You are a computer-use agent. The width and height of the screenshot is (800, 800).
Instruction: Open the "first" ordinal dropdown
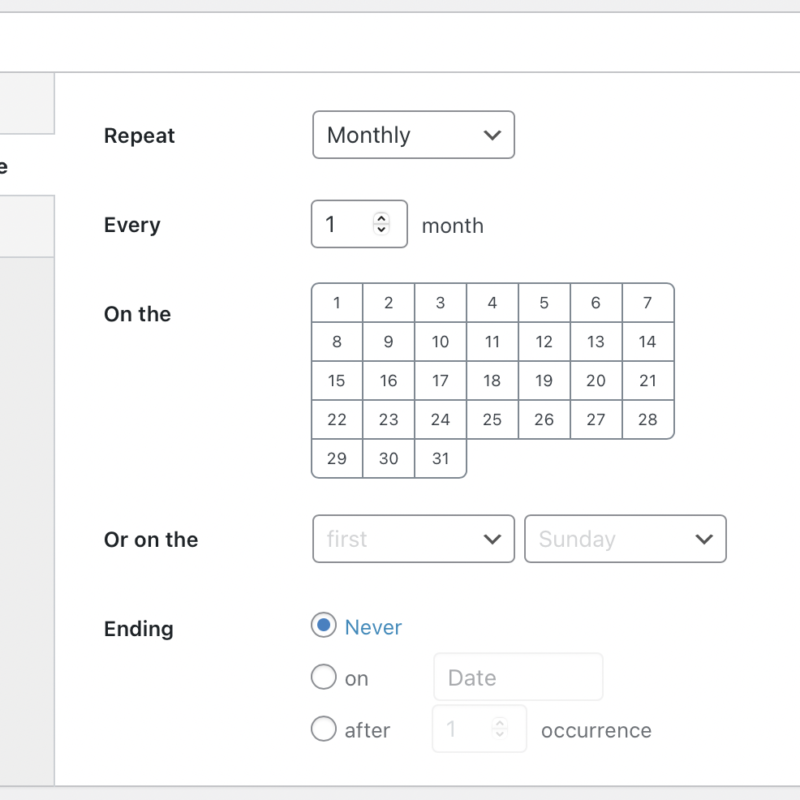click(x=413, y=539)
